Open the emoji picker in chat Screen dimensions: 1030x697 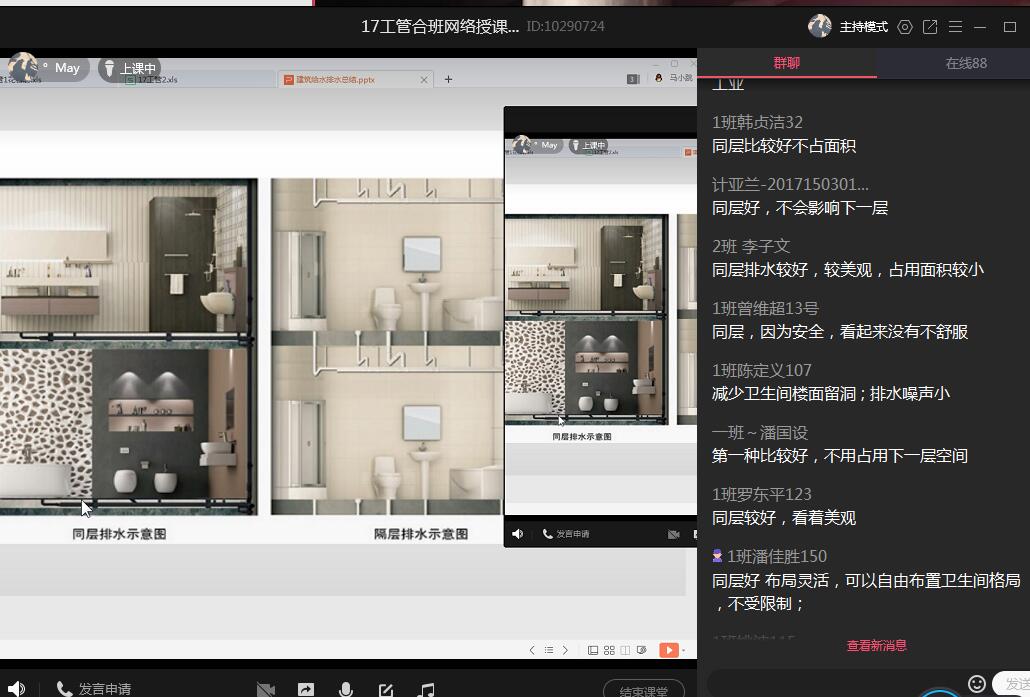tap(977, 683)
